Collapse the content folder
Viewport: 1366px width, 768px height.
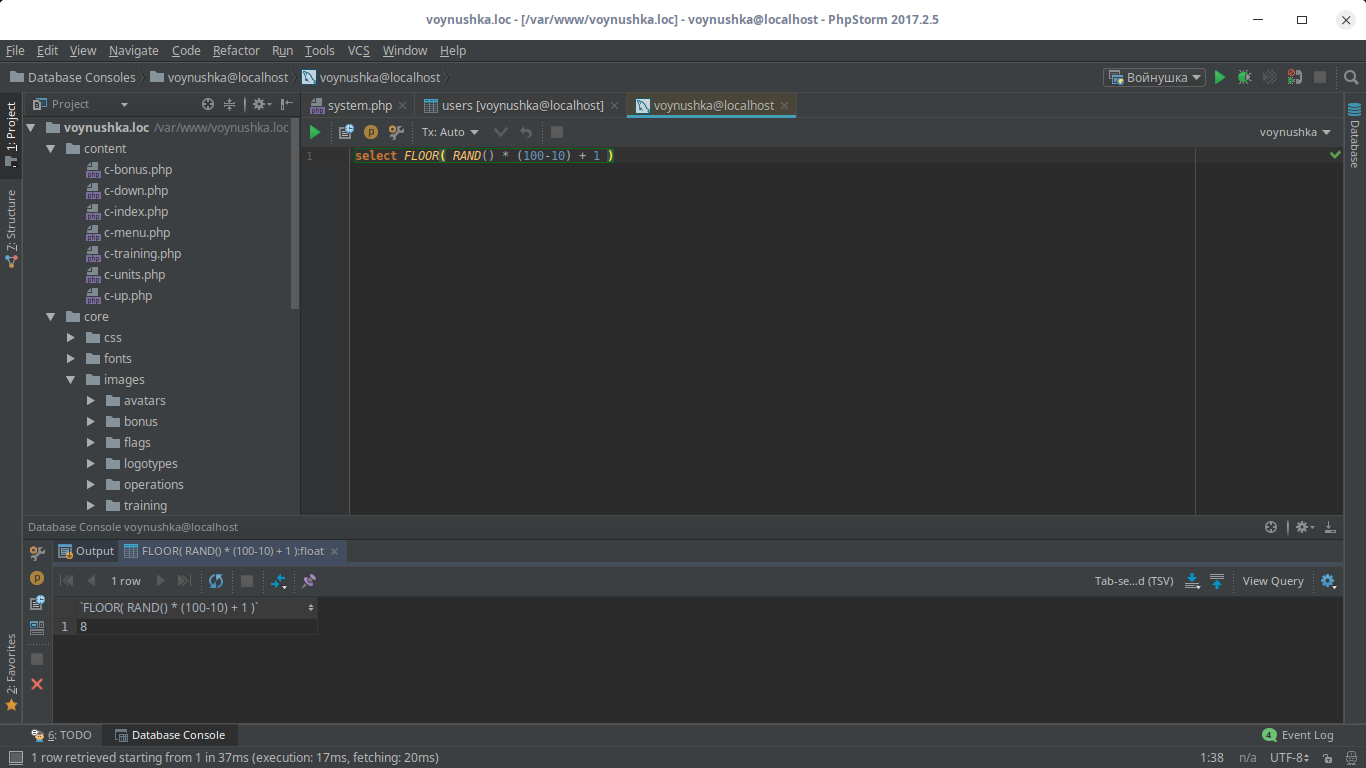point(51,149)
